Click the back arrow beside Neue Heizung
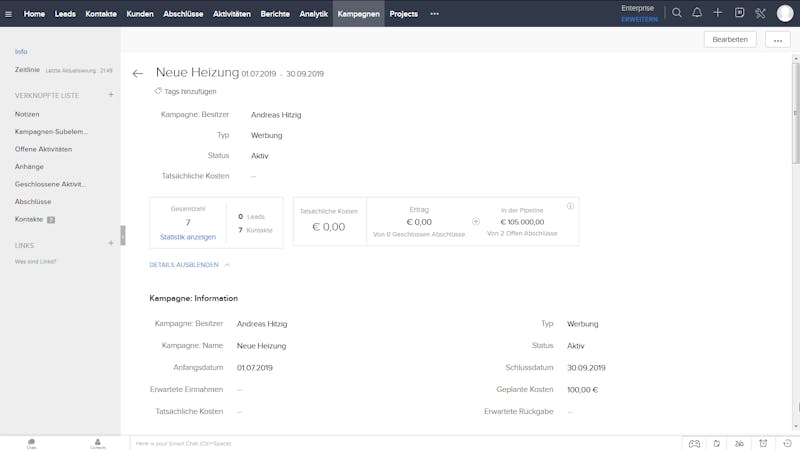800x450 pixels. tap(137, 74)
